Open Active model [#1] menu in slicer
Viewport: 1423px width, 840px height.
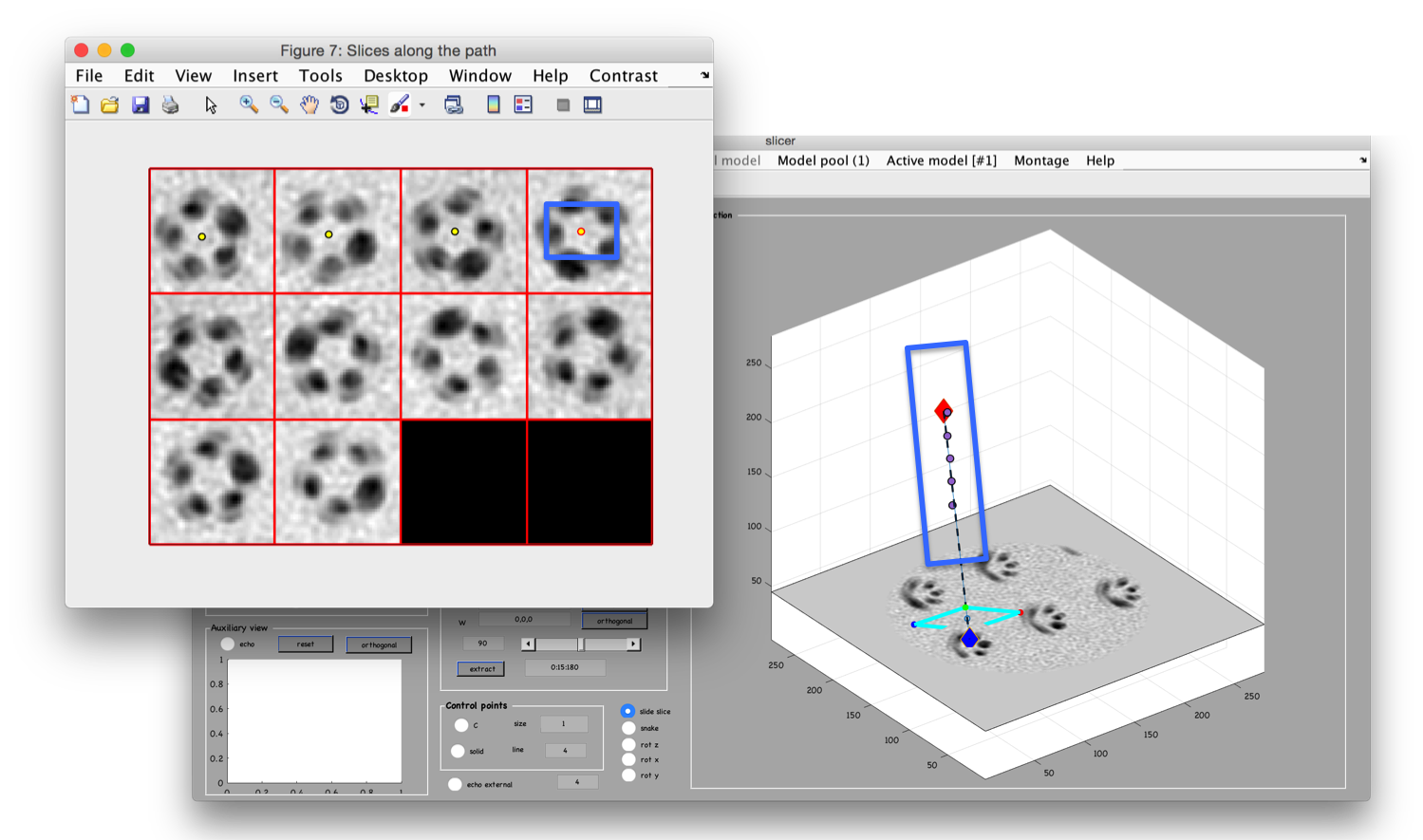[942, 160]
